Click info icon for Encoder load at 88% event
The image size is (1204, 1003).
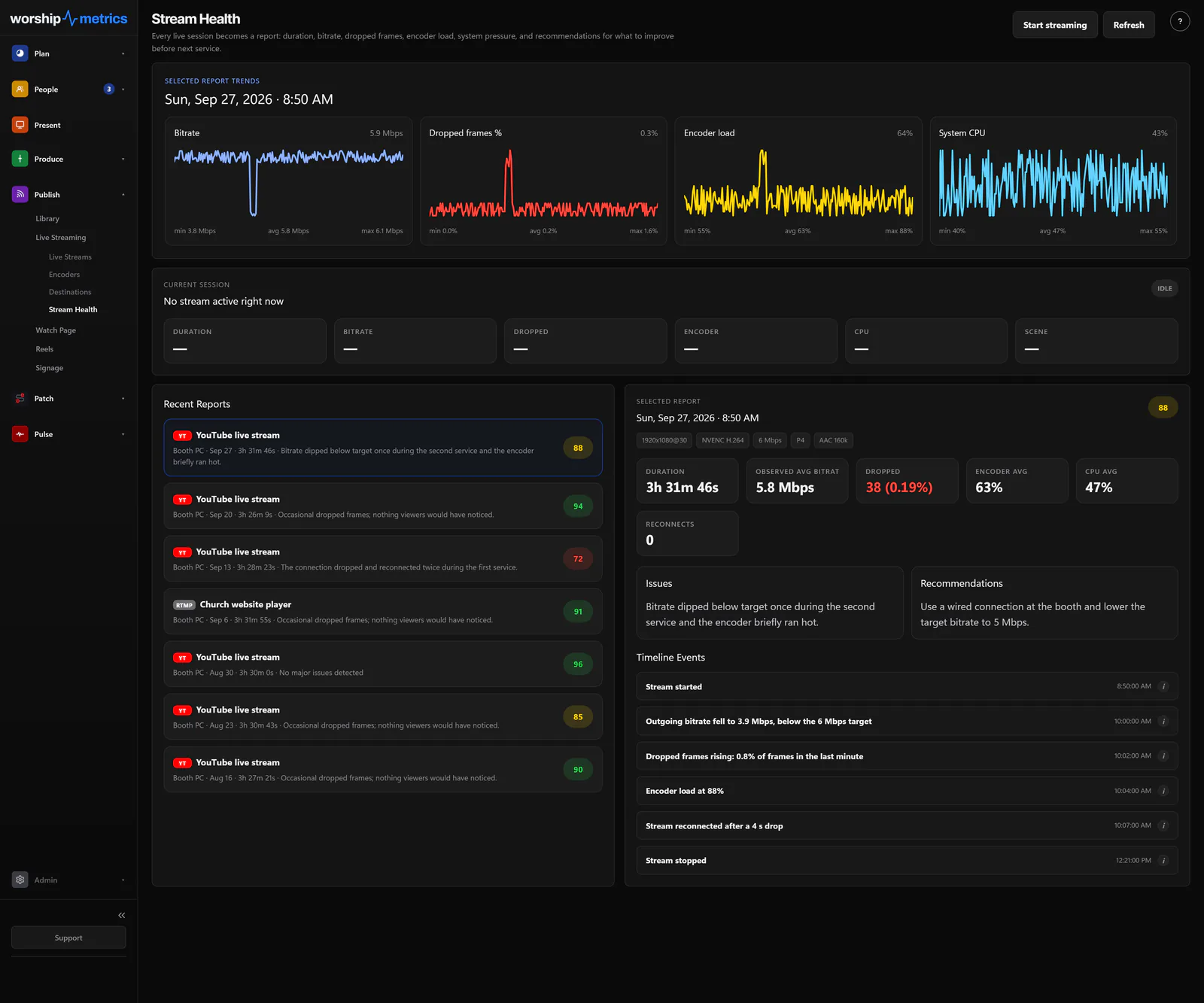coord(1163,791)
